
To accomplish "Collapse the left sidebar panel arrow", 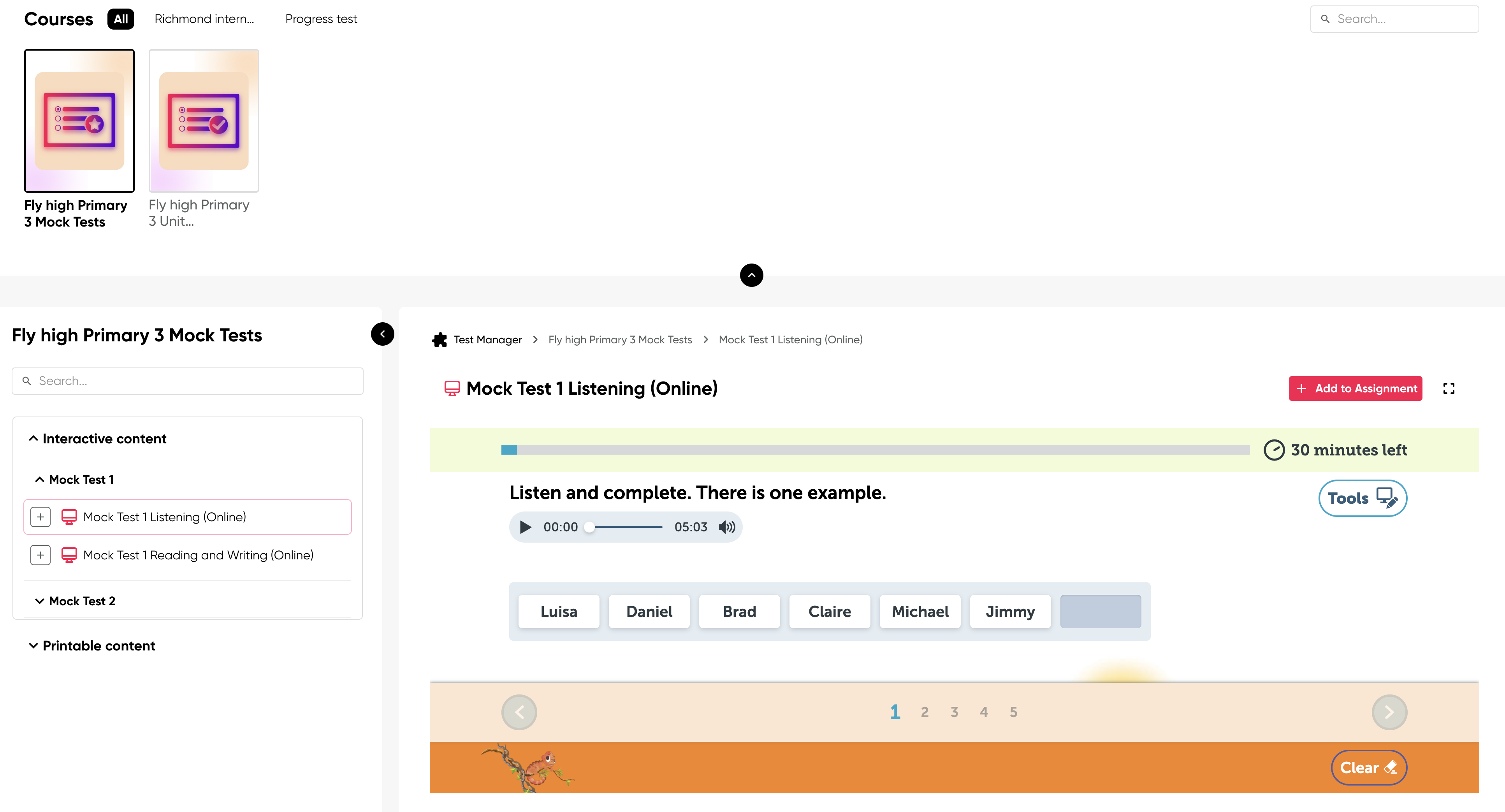I will coord(383,334).
